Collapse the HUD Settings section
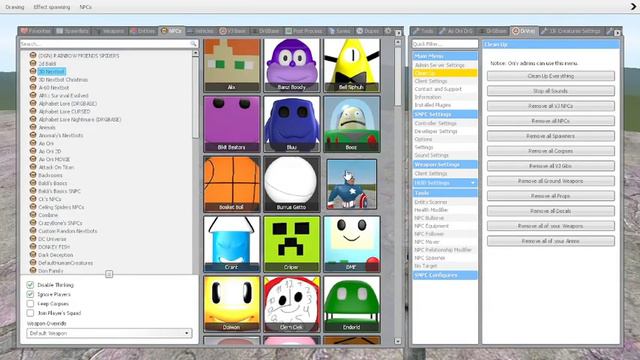 click(445, 183)
